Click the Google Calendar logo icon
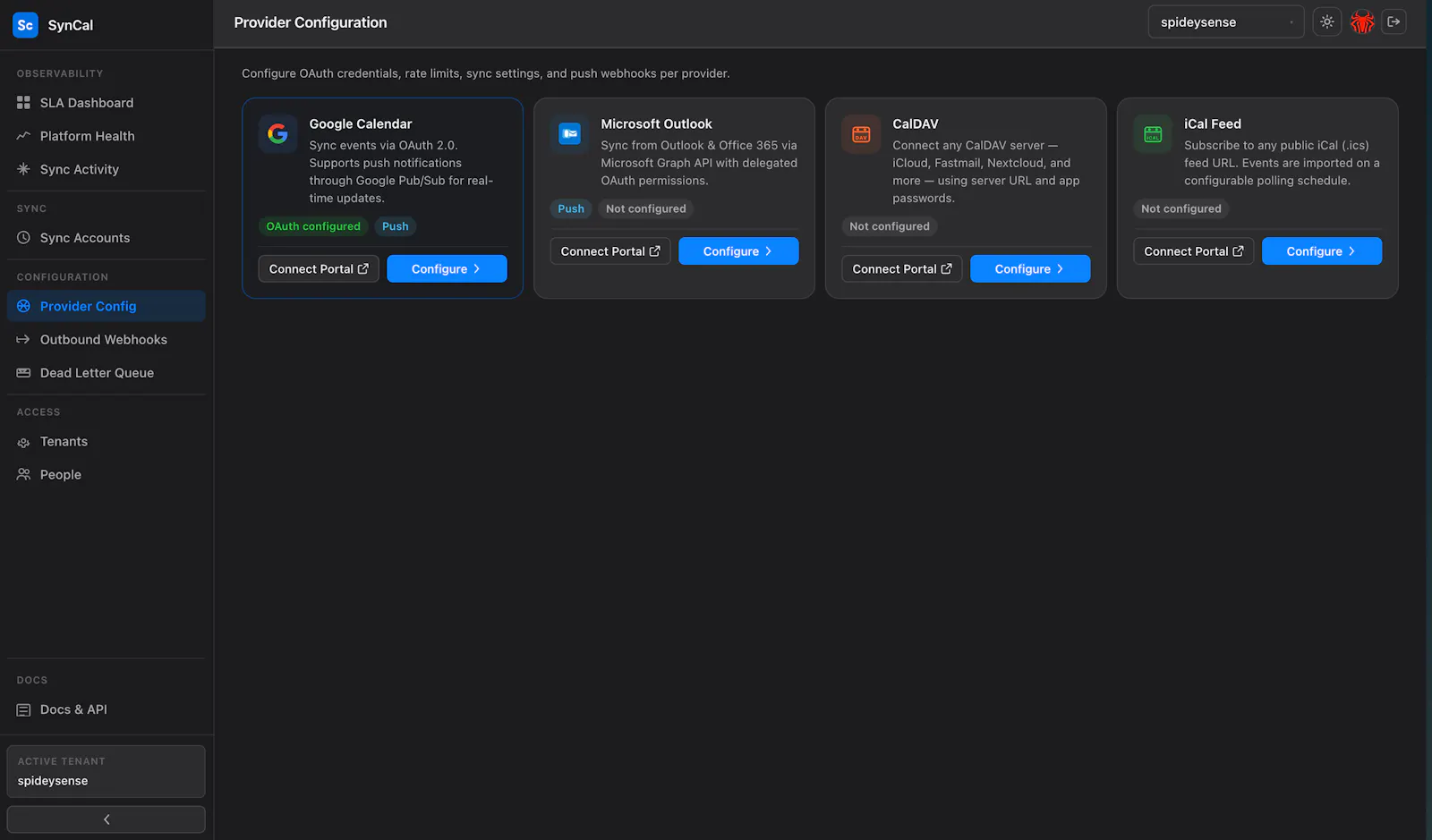 coord(278,133)
